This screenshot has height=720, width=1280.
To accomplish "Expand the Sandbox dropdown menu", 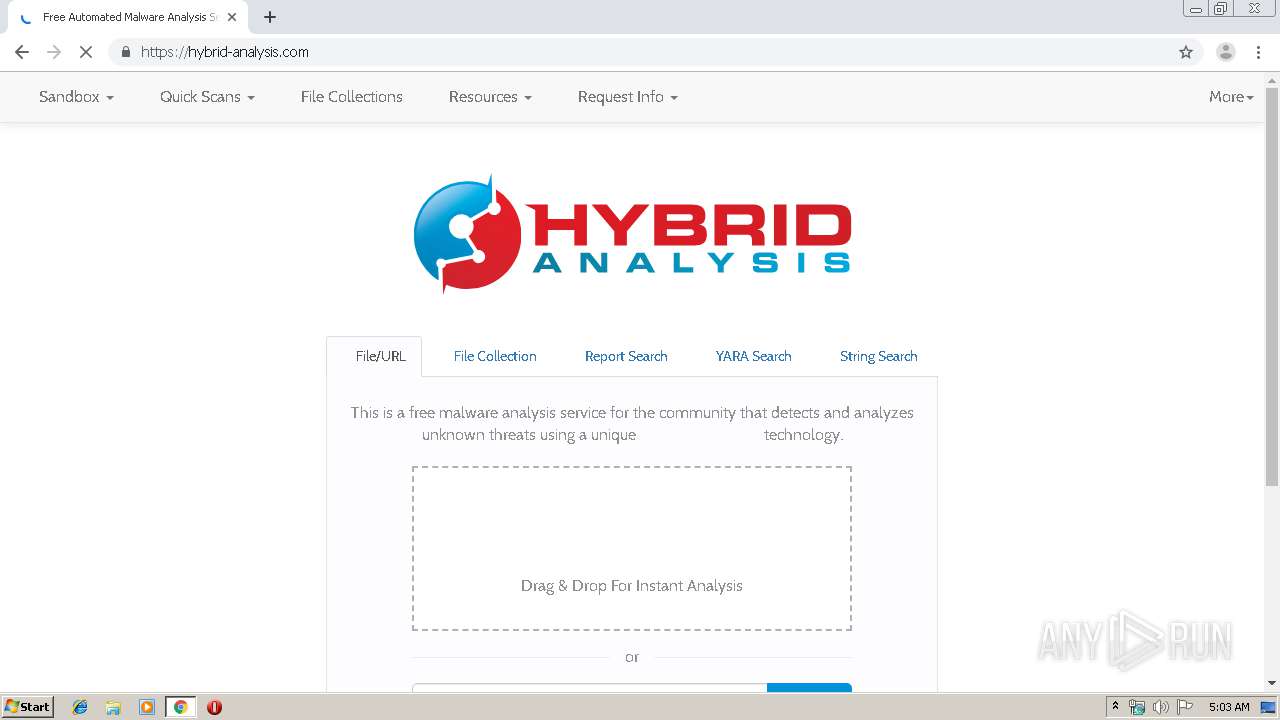I will pos(76,97).
